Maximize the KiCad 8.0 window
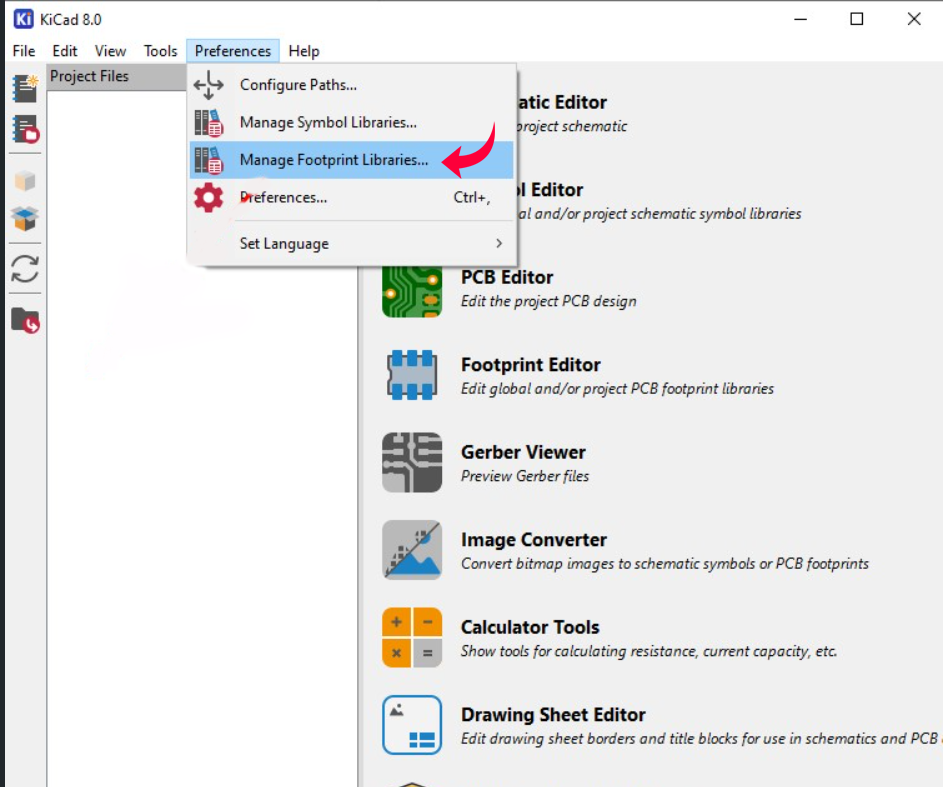 pos(856,19)
